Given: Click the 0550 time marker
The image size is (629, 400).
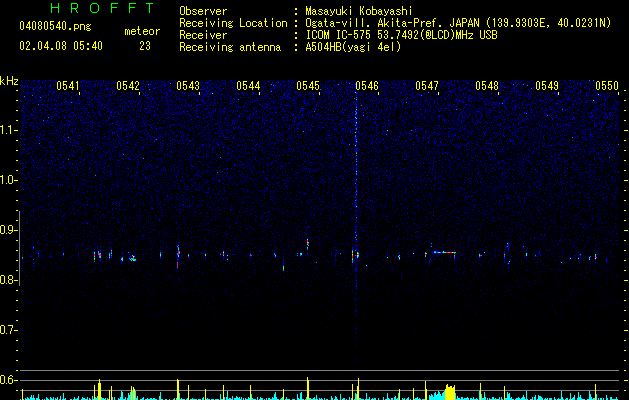Looking at the screenshot, I should point(607,86).
